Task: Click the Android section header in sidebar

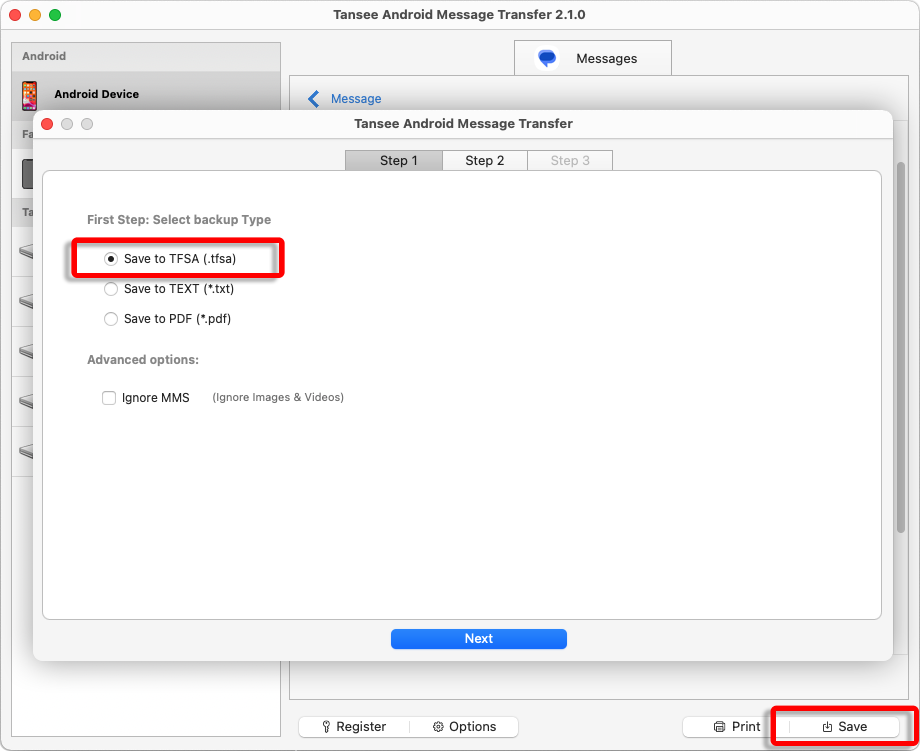Action: click(146, 57)
